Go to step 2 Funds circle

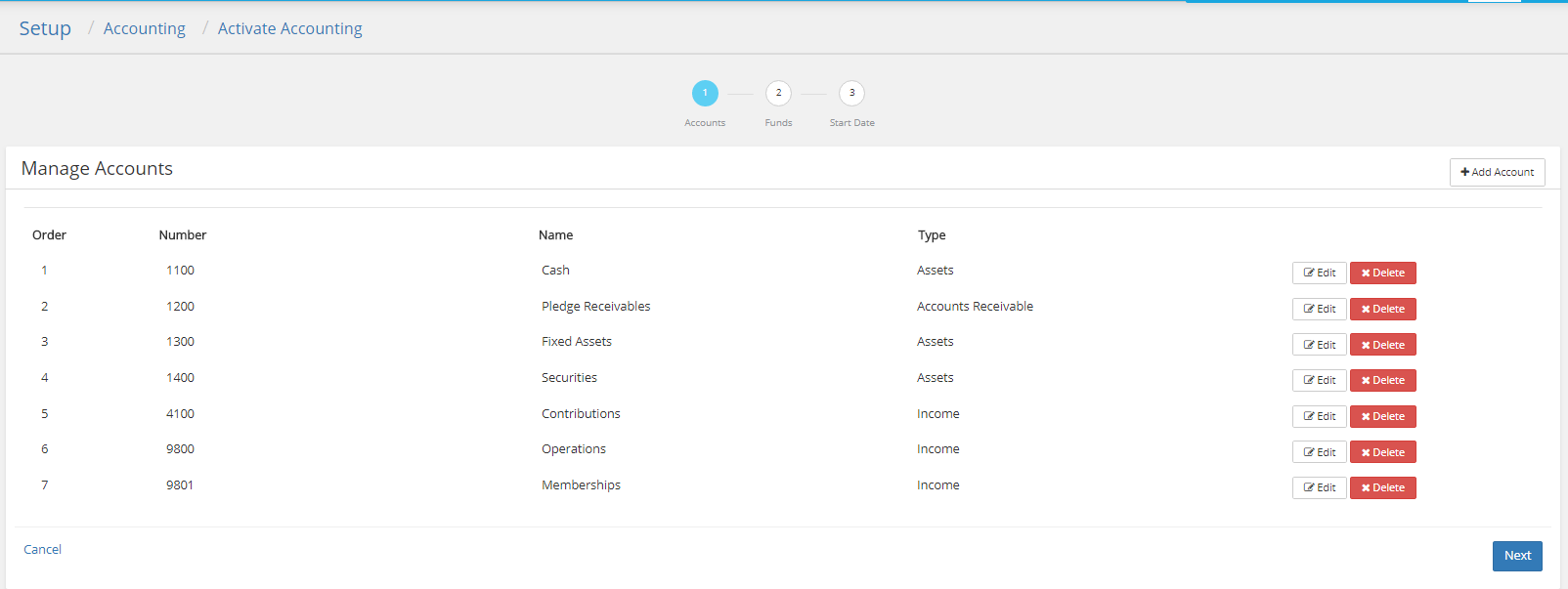(x=778, y=93)
